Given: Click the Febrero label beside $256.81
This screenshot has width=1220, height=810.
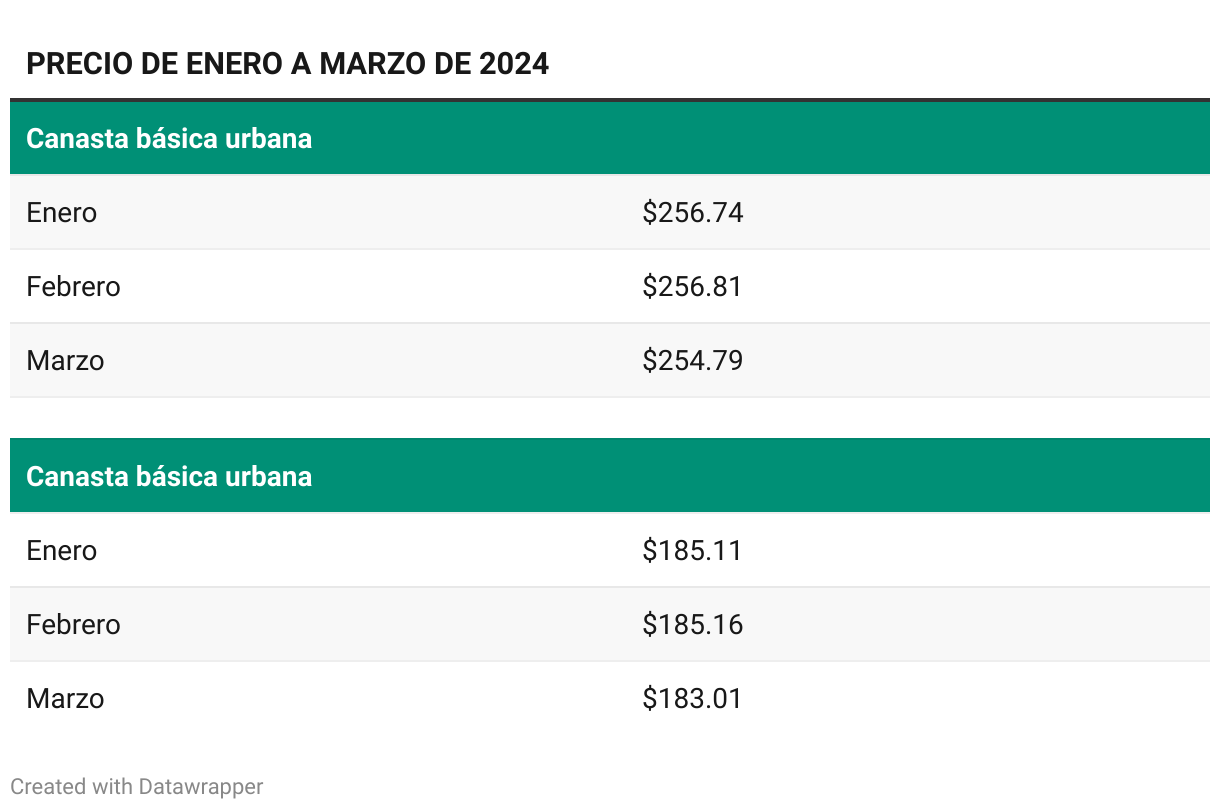Looking at the screenshot, I should [x=73, y=287].
